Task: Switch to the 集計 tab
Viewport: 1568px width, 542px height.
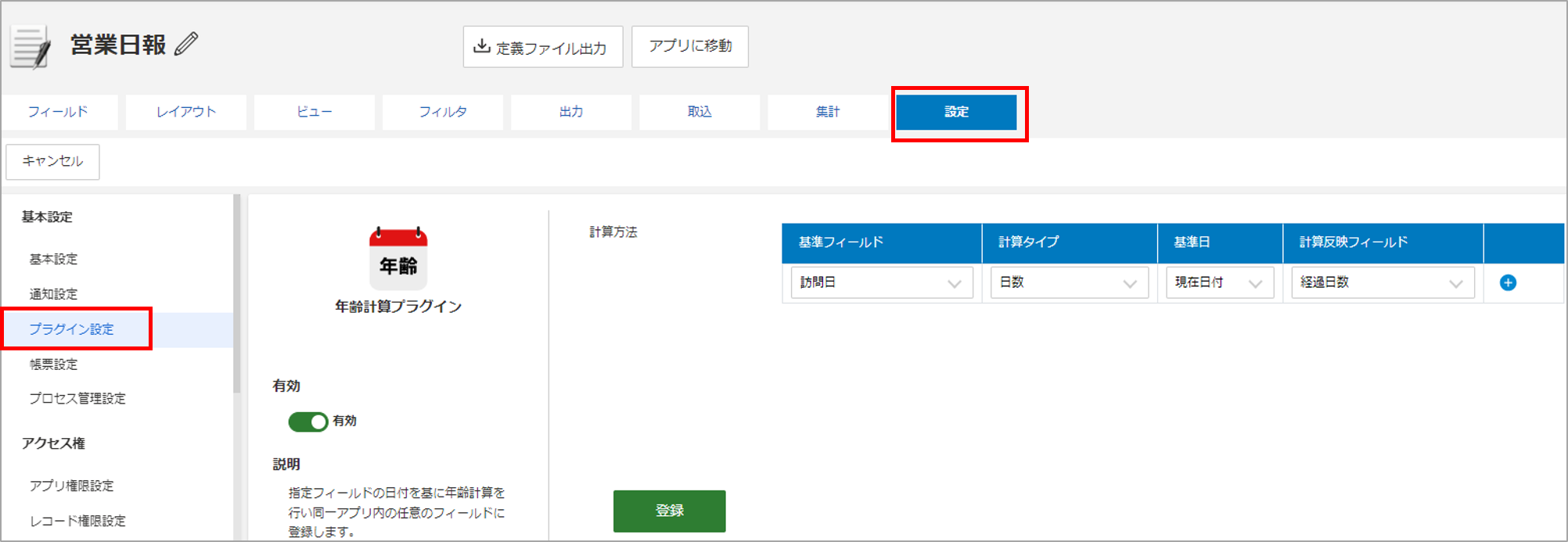Action: (x=828, y=112)
